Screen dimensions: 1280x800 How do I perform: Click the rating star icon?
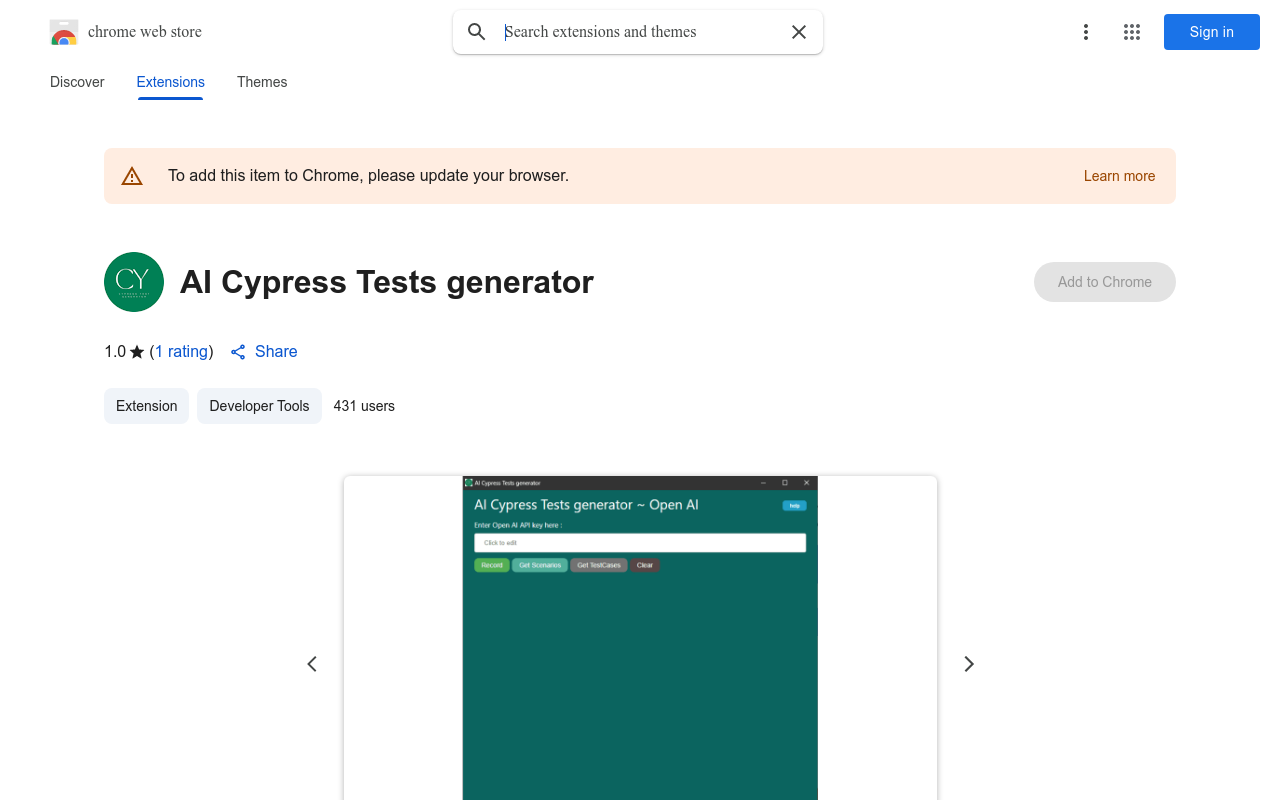click(x=137, y=352)
